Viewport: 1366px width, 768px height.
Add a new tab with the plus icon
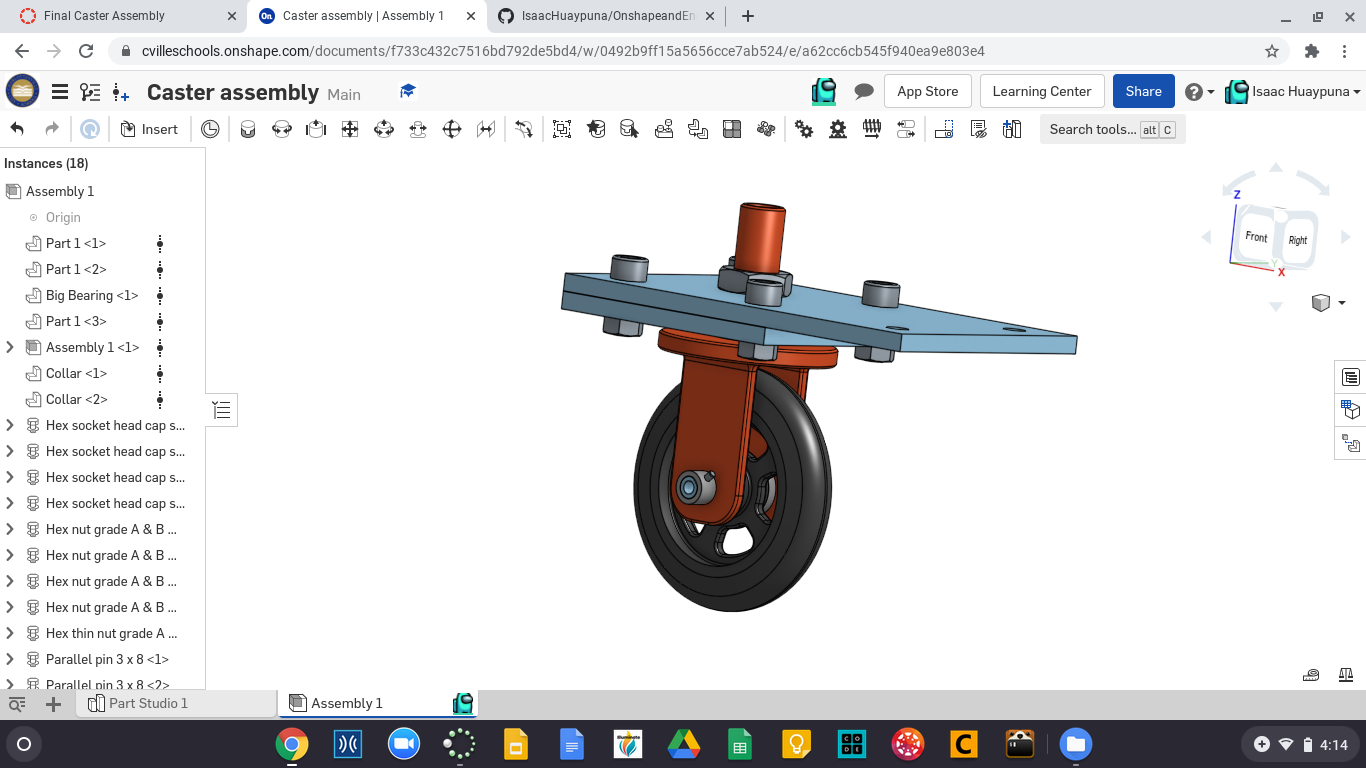[x=54, y=704]
